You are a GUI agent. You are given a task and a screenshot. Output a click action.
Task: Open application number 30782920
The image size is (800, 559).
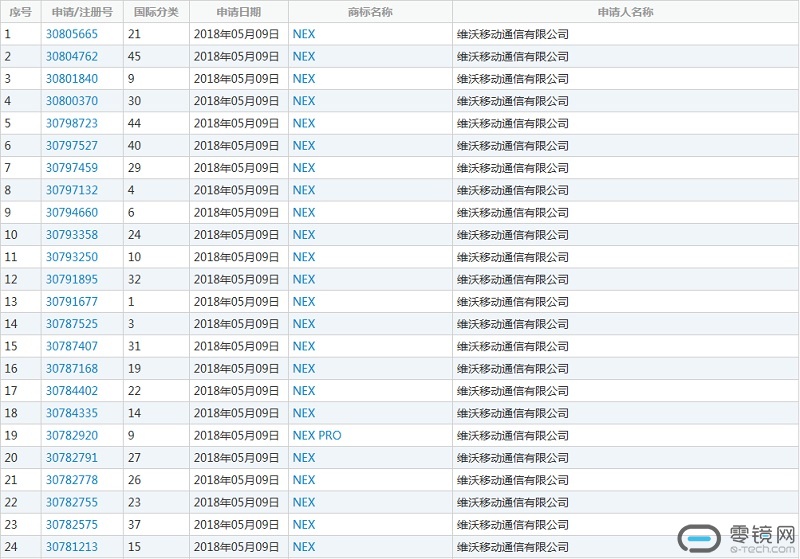(71, 436)
